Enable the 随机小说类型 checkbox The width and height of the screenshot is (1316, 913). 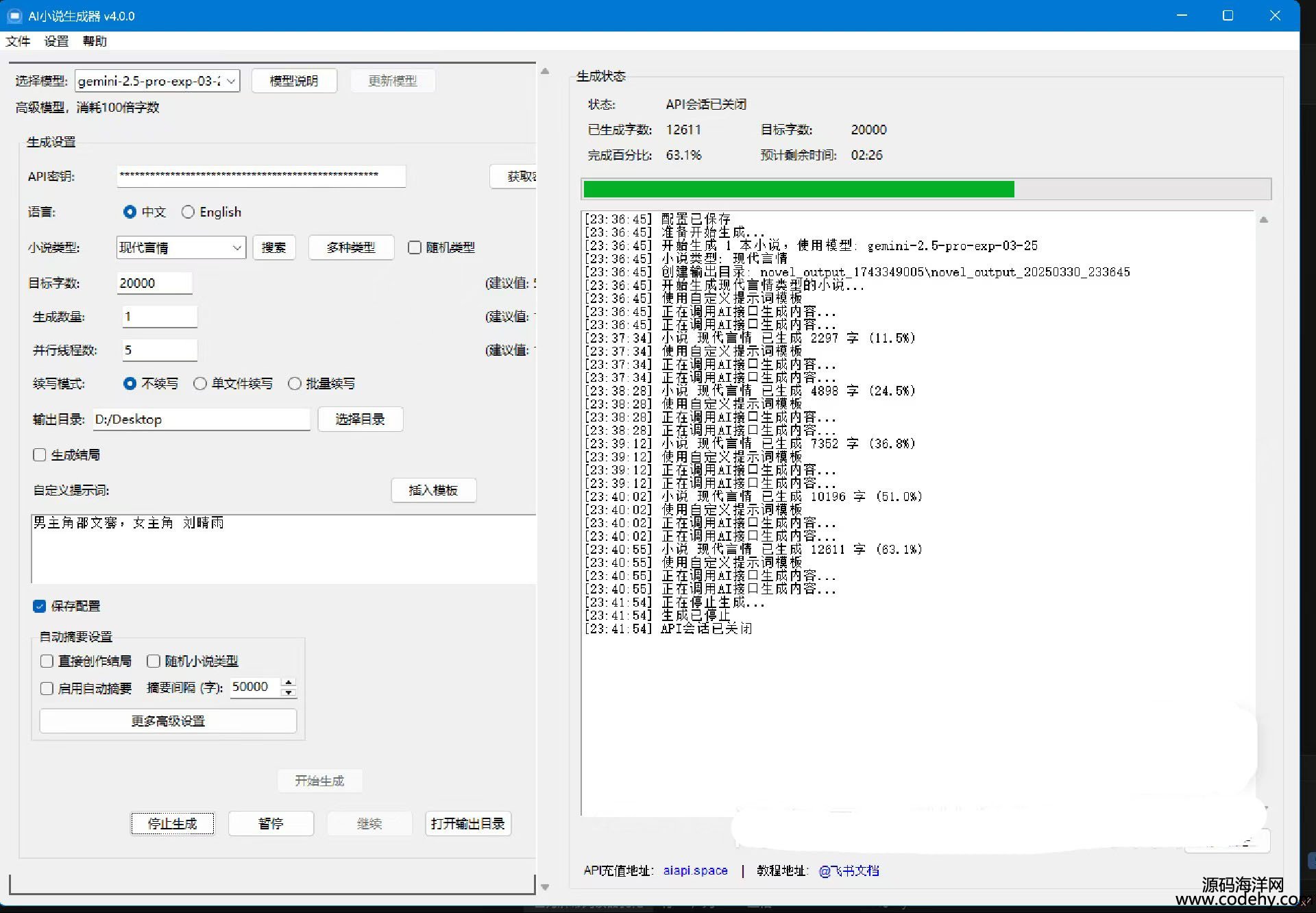pos(154,661)
